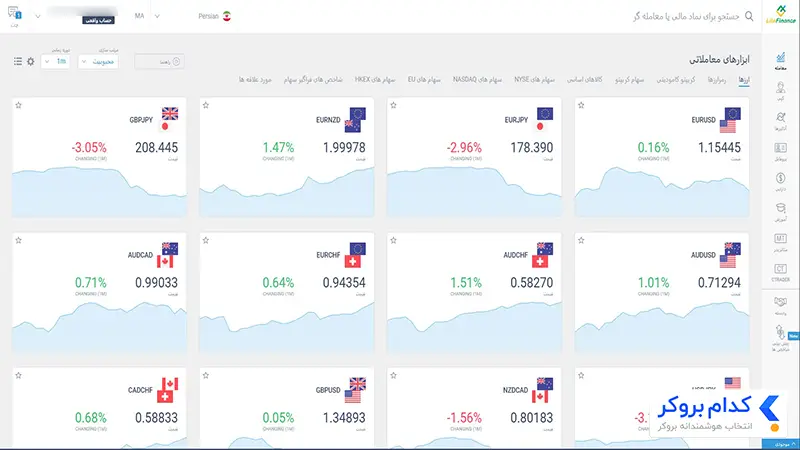Favorite EURJPY with its star
This screenshot has width=800, height=450.
(393, 105)
